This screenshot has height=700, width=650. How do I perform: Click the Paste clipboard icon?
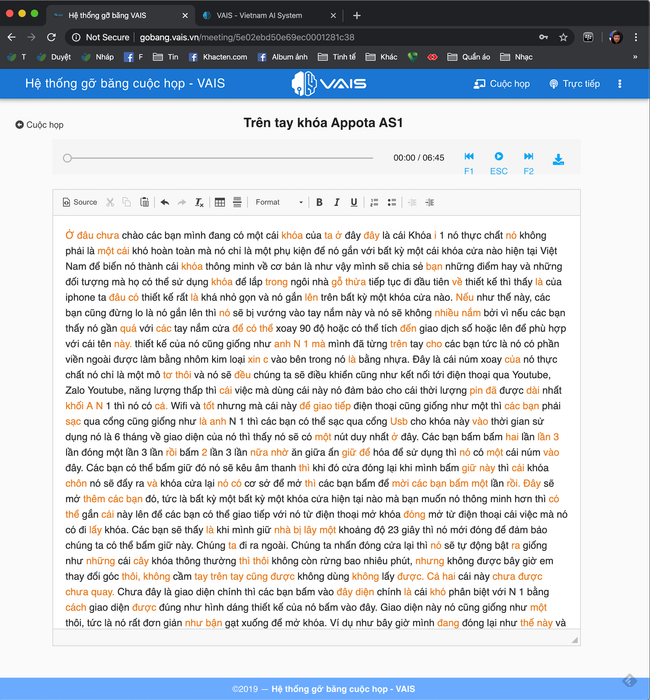pos(144,202)
